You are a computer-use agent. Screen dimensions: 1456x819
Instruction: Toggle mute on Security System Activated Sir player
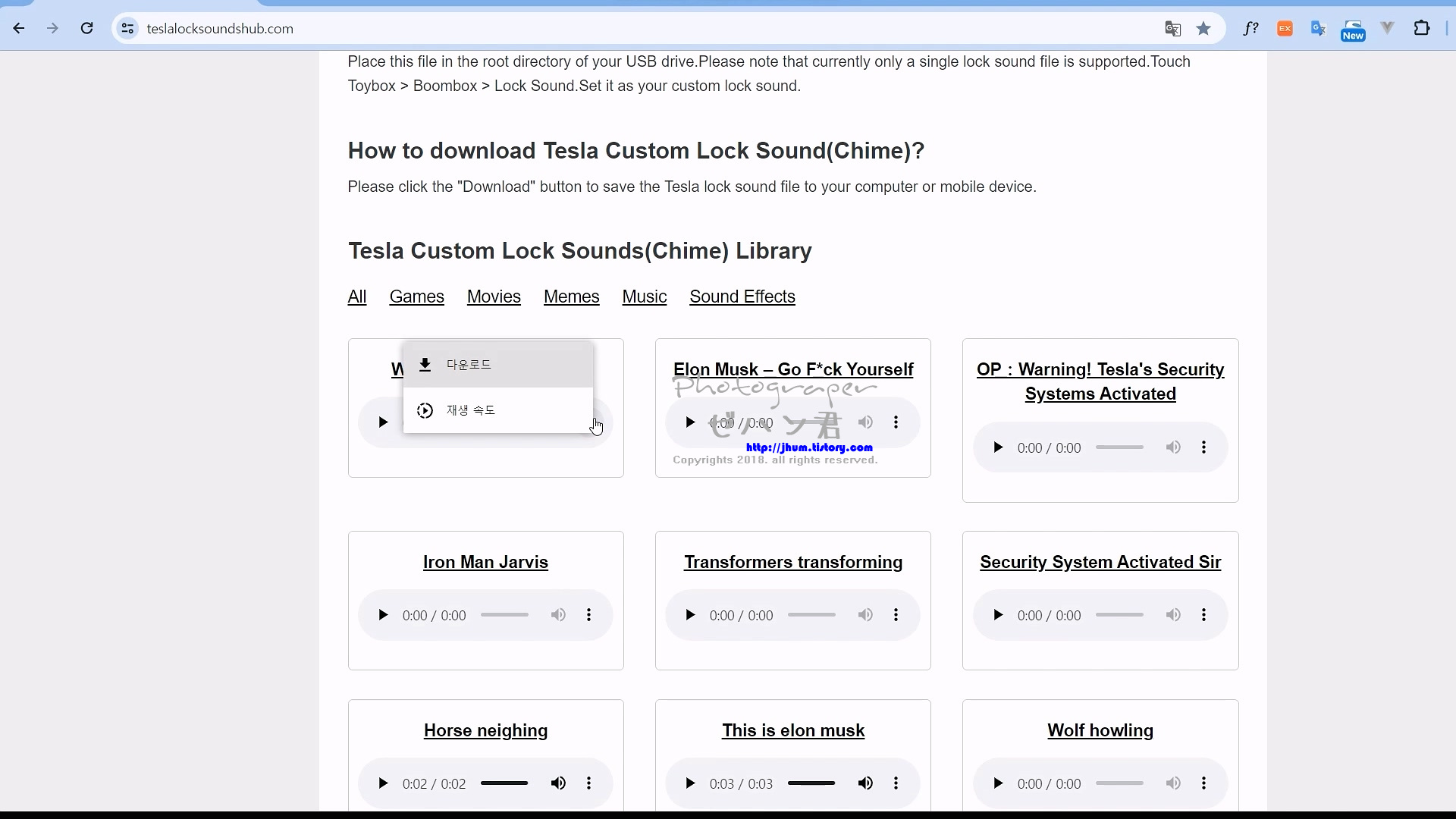pos(1173,615)
